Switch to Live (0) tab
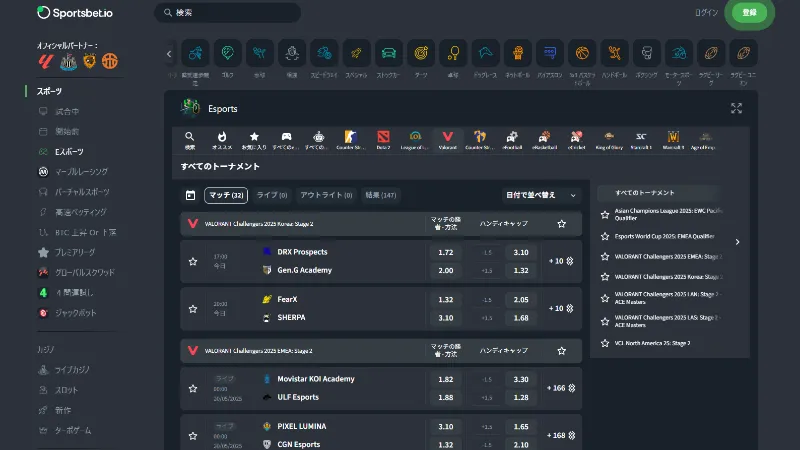The width and height of the screenshot is (800, 450). 271,195
